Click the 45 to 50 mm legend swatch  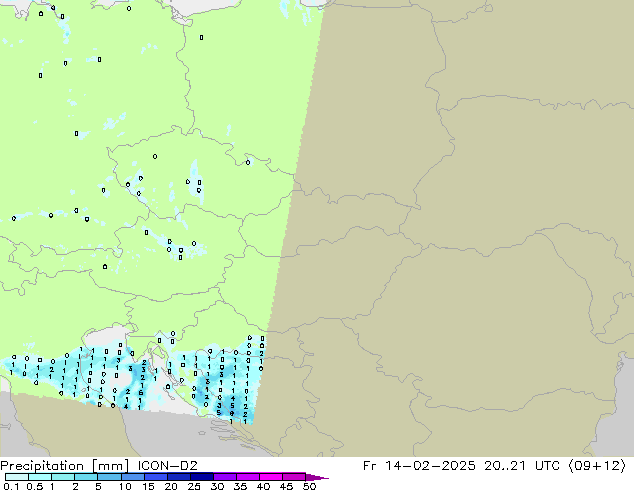tap(294, 477)
